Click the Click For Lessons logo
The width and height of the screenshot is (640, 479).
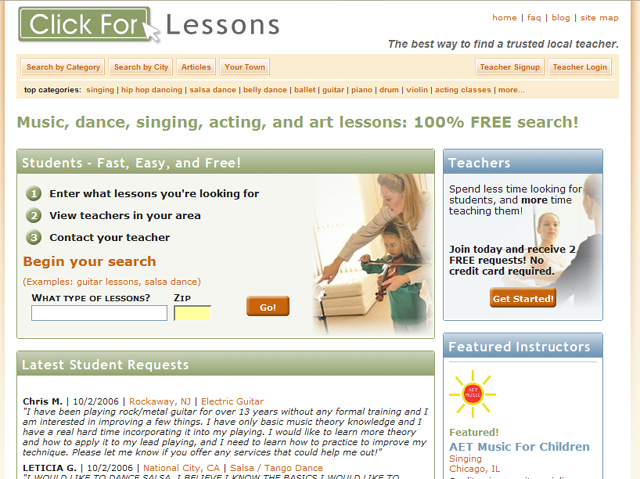[149, 25]
